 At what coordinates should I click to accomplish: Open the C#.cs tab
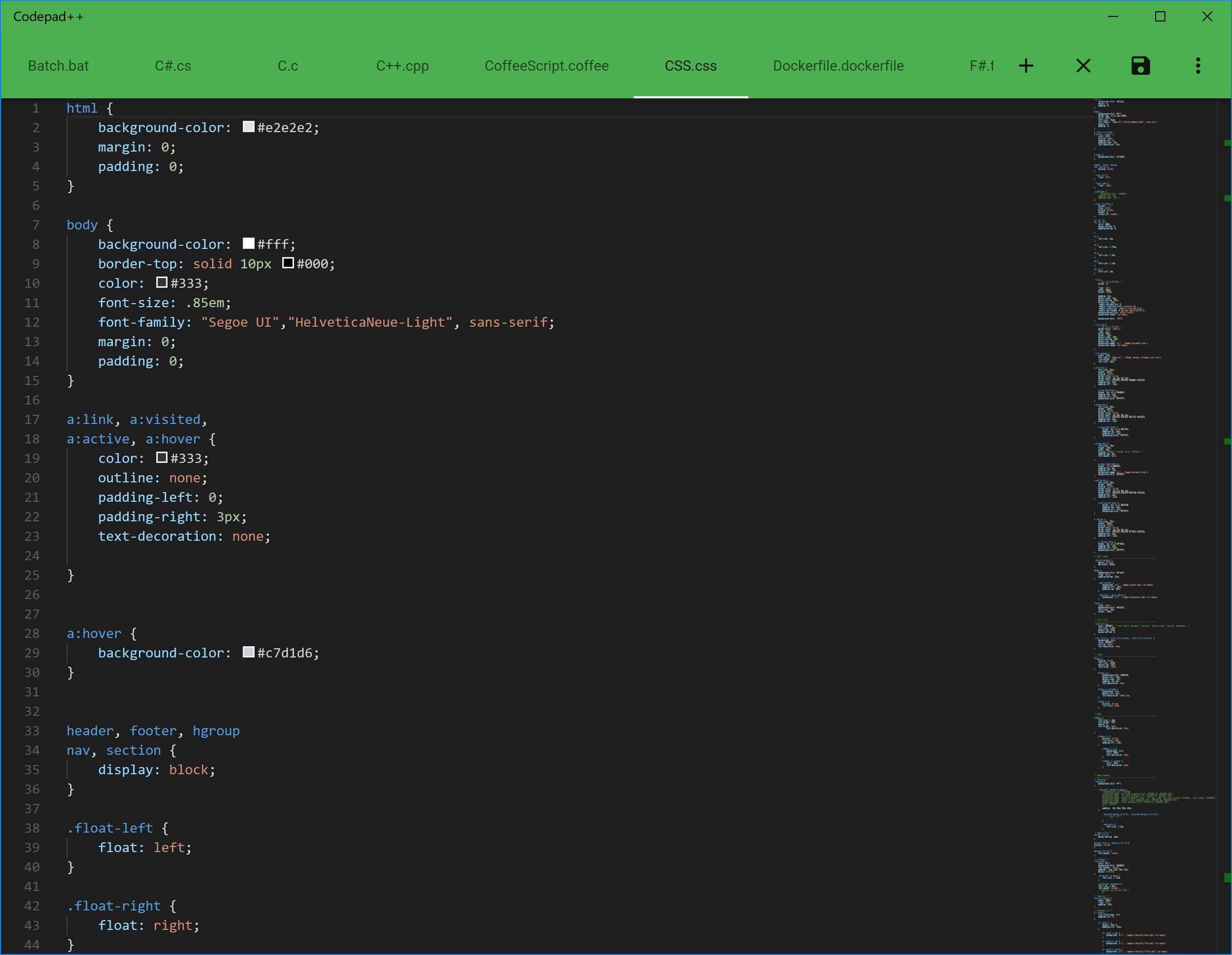click(173, 66)
